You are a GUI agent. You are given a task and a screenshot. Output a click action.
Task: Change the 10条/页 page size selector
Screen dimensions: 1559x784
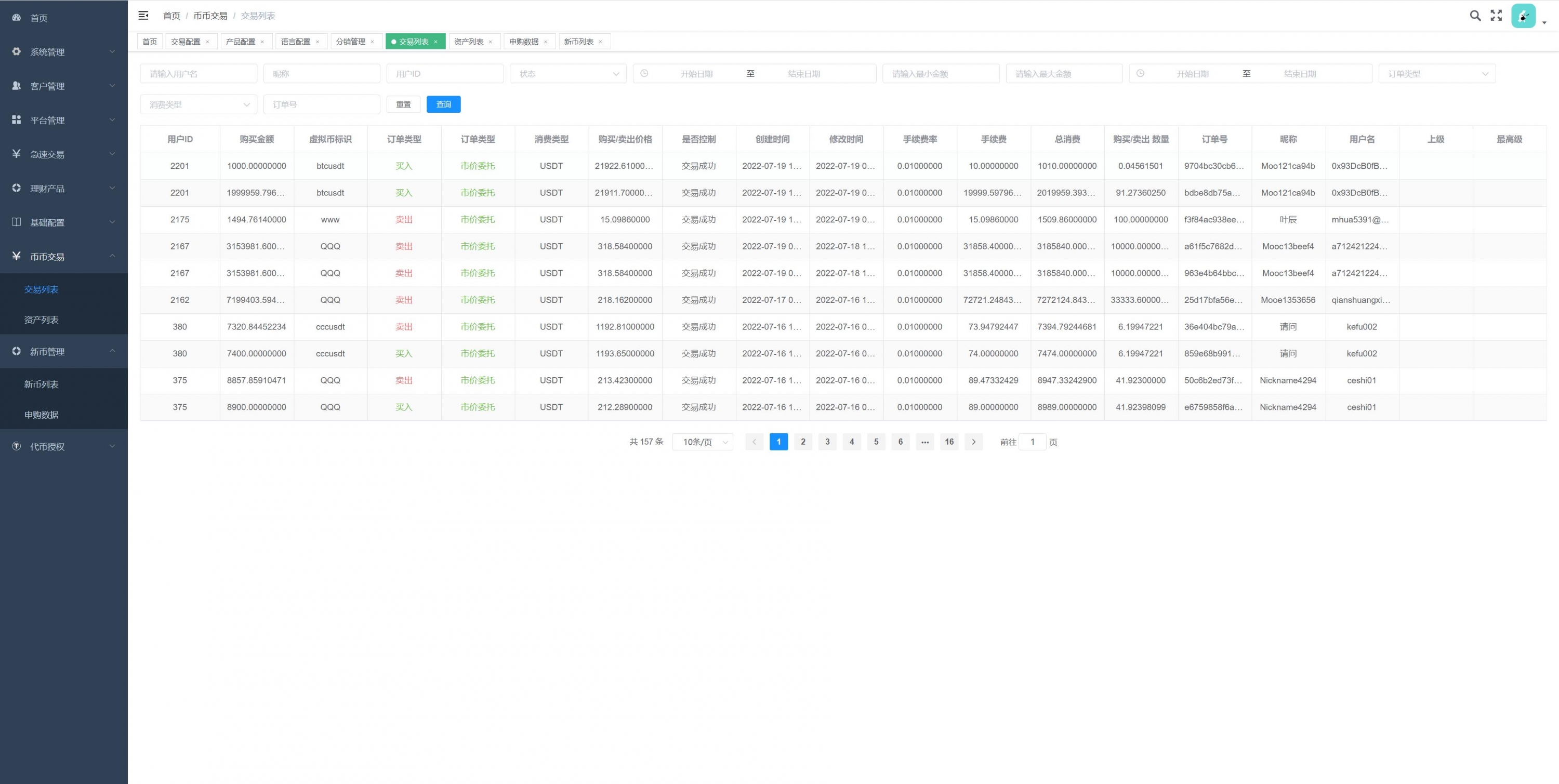point(702,442)
